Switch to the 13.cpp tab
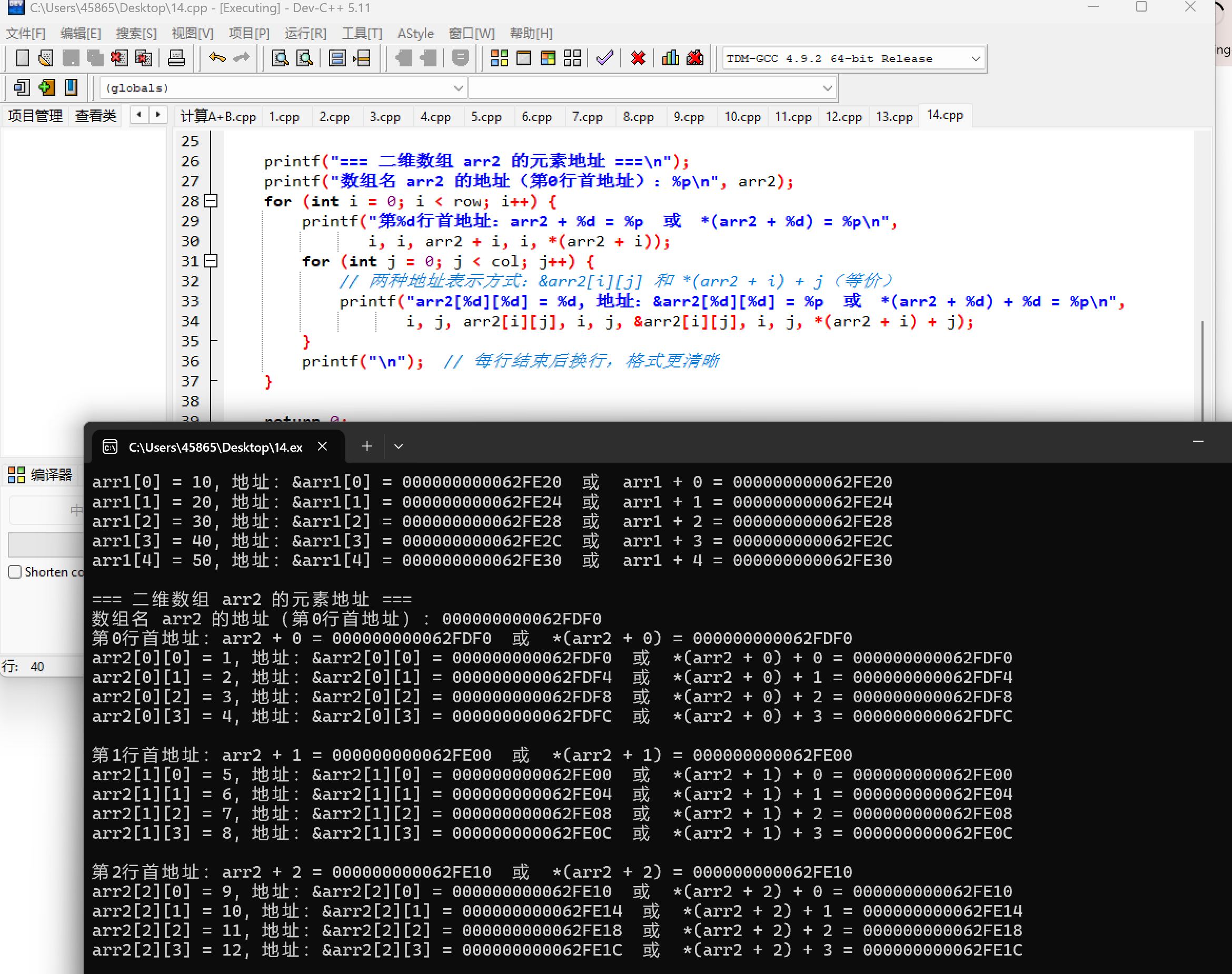Screen dimensions: 1232x974 point(894,116)
